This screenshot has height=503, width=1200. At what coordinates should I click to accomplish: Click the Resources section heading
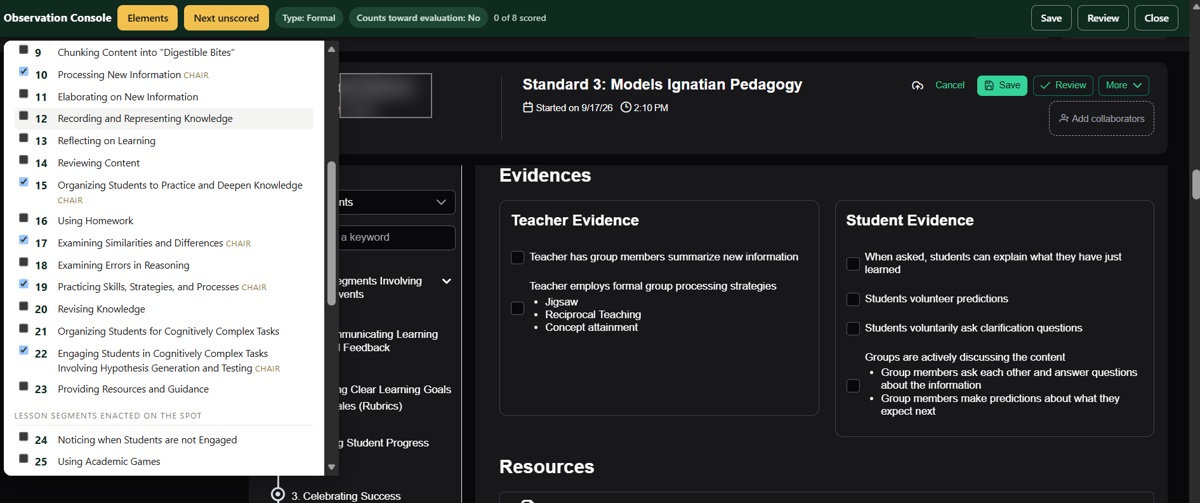point(547,467)
